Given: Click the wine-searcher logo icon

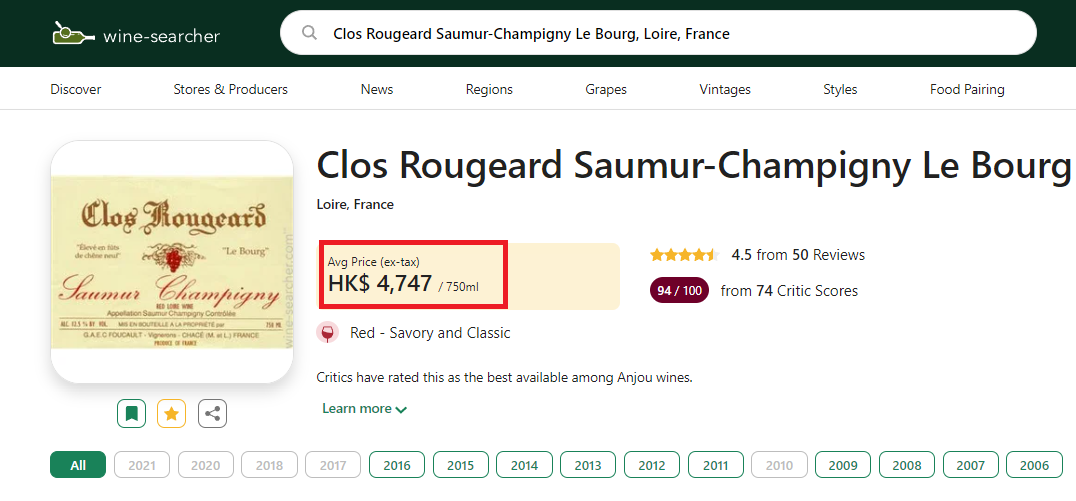Looking at the screenshot, I should 70,34.
